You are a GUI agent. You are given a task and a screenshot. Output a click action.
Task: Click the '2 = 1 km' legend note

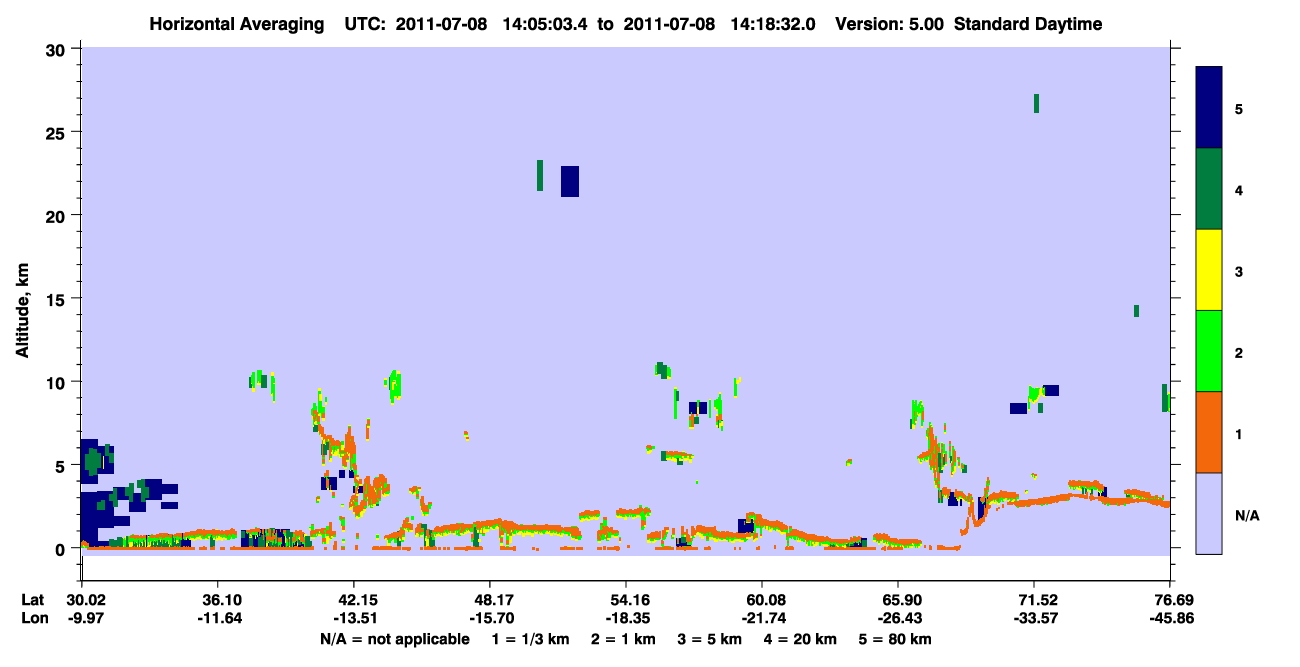625,639
